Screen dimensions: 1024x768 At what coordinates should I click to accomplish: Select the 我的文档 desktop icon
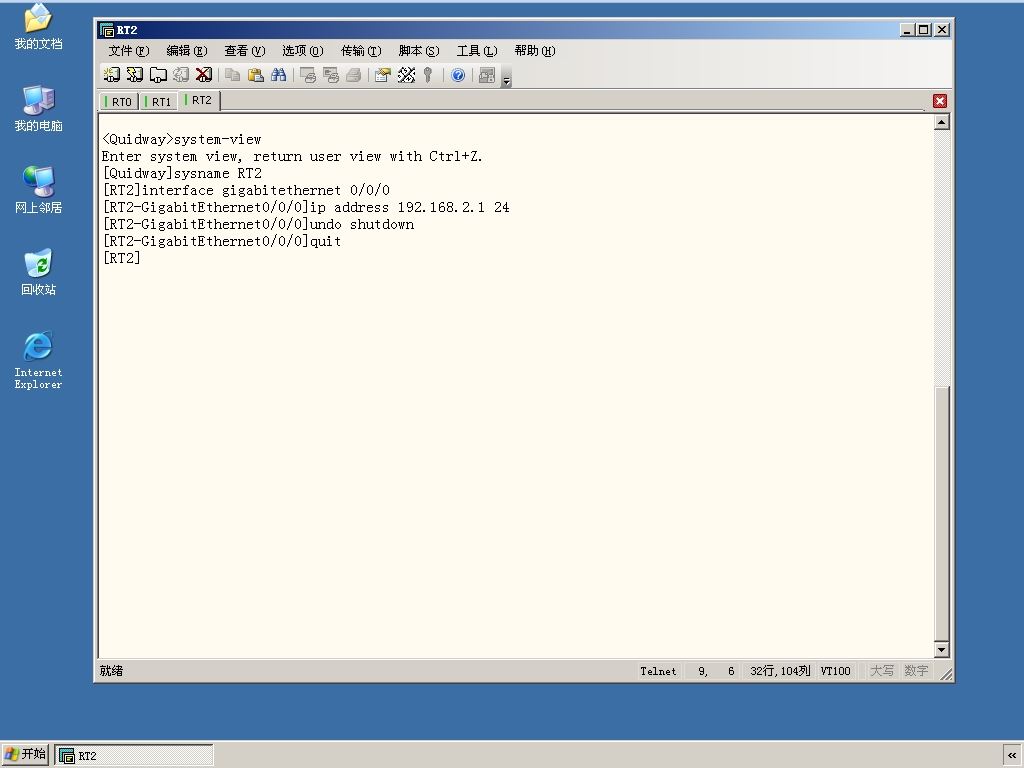(38, 27)
